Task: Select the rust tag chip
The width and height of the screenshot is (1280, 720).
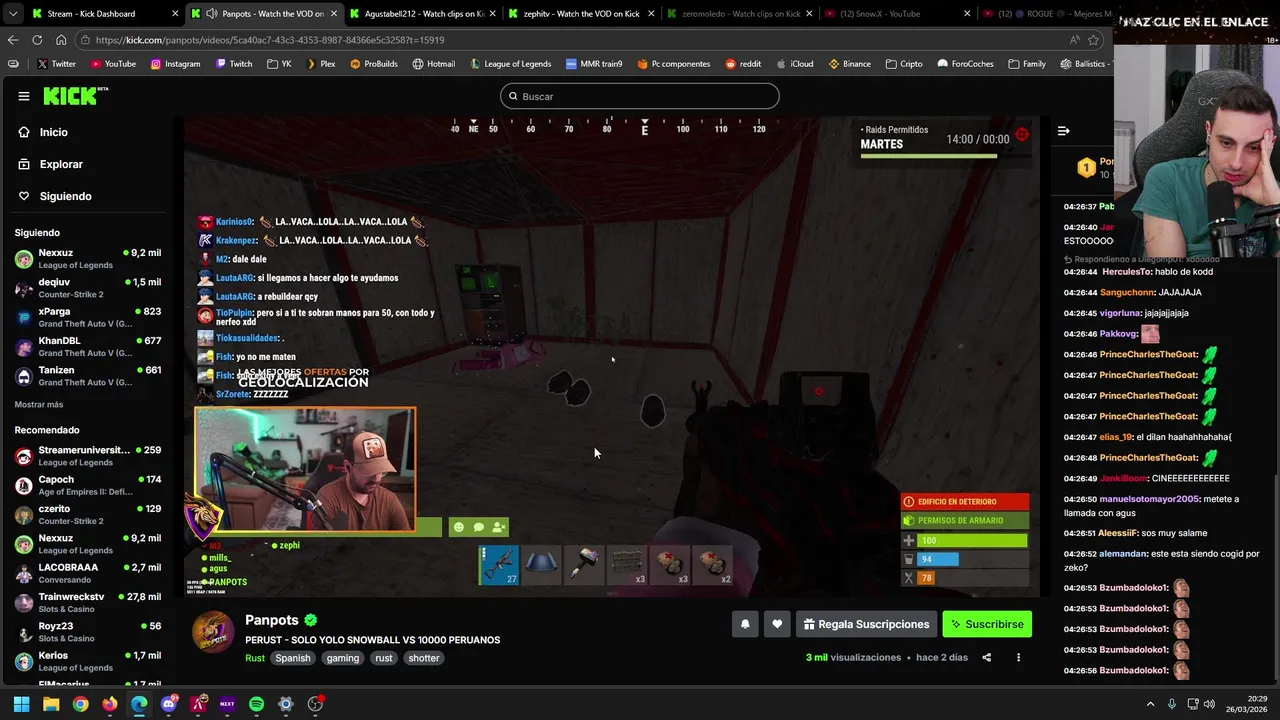Action: coord(384,658)
